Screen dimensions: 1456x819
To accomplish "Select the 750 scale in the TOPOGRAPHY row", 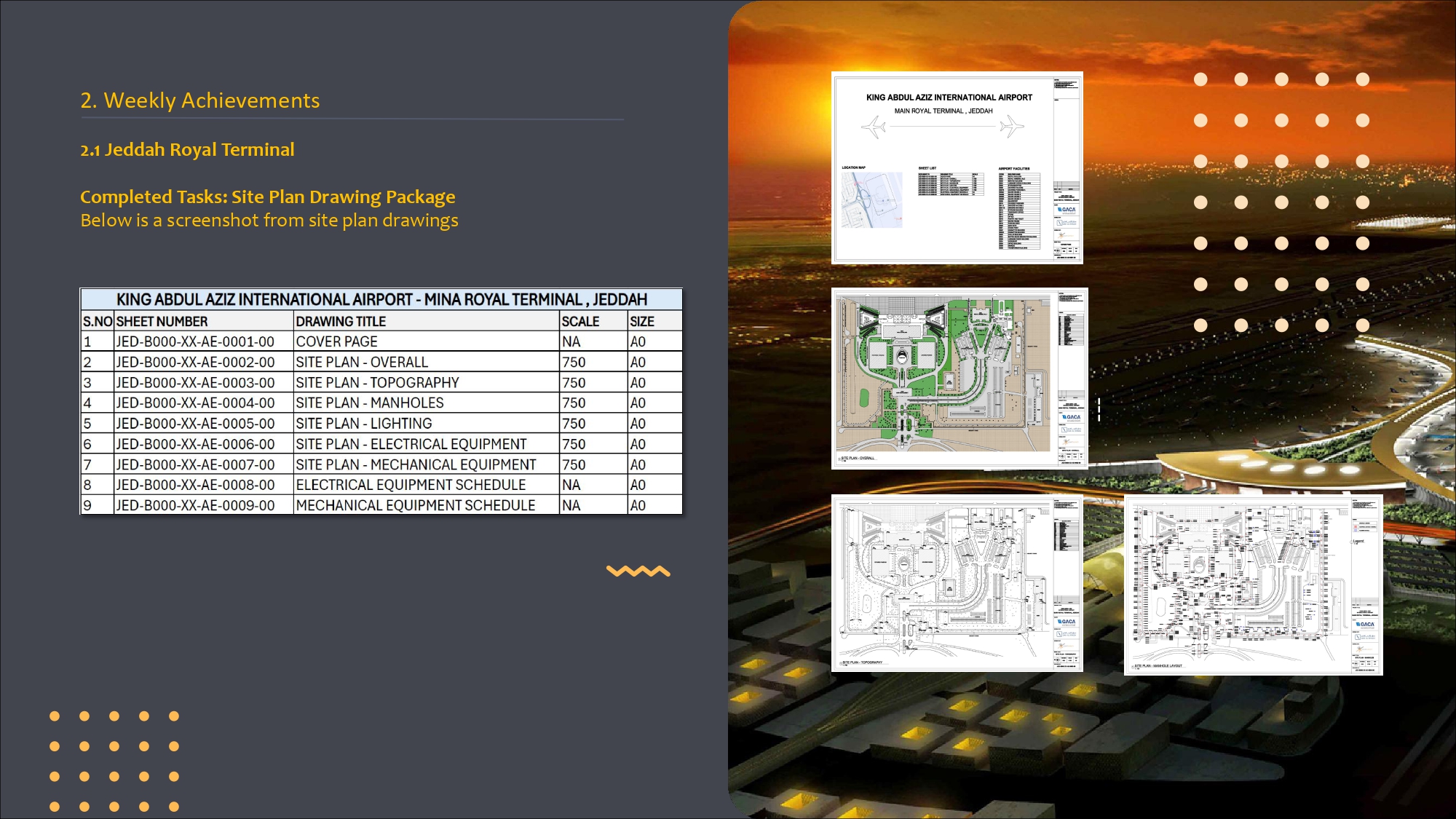I will pos(593,382).
